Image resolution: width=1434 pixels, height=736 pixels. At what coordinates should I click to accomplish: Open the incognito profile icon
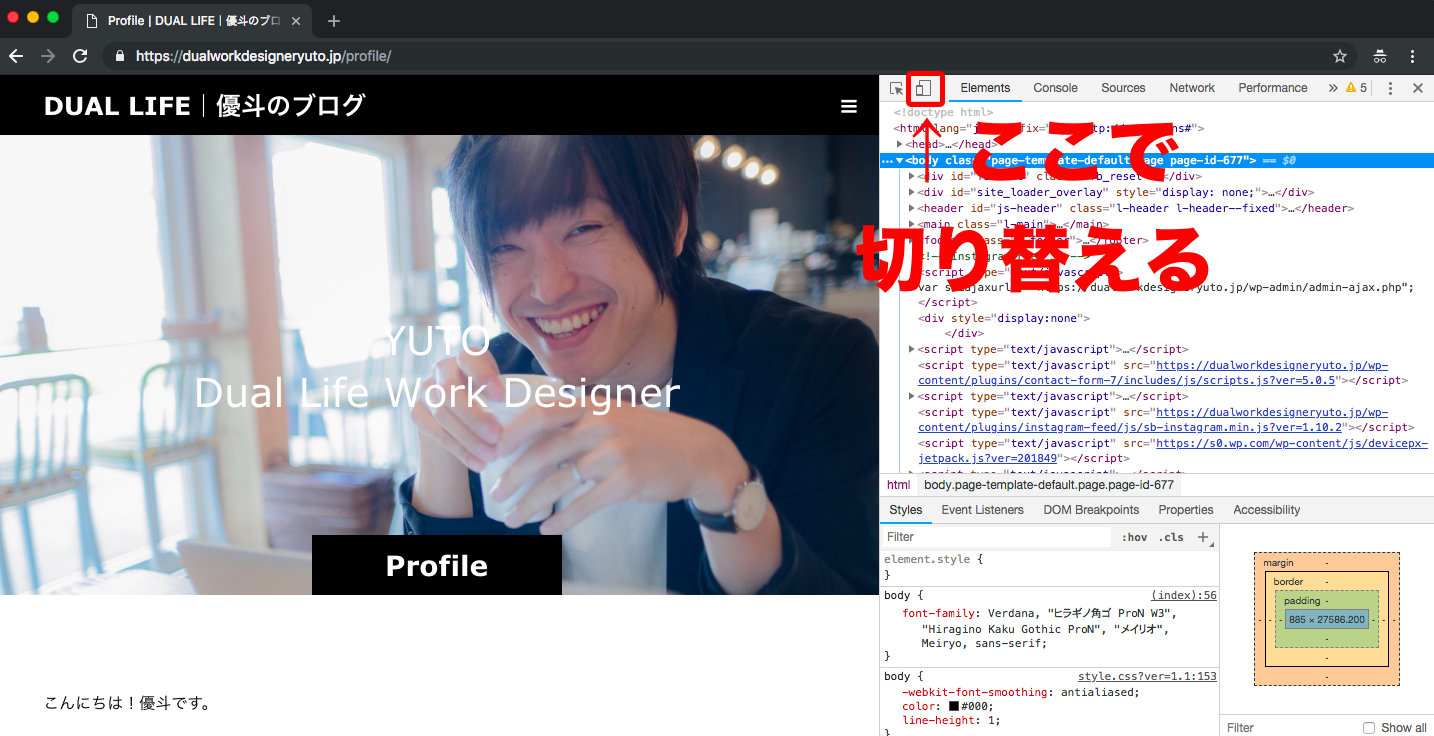(1380, 56)
